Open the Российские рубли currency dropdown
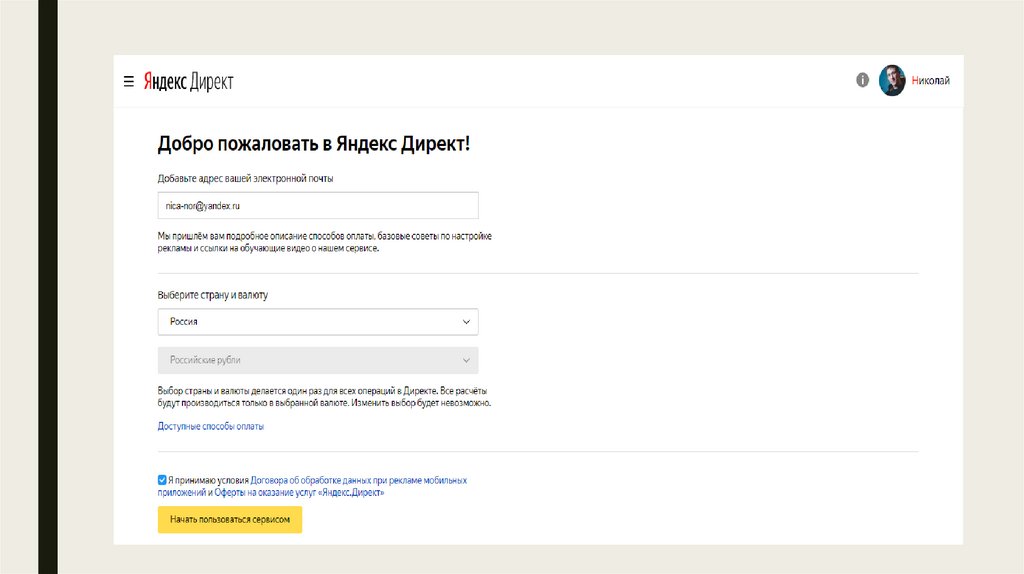 (318, 360)
